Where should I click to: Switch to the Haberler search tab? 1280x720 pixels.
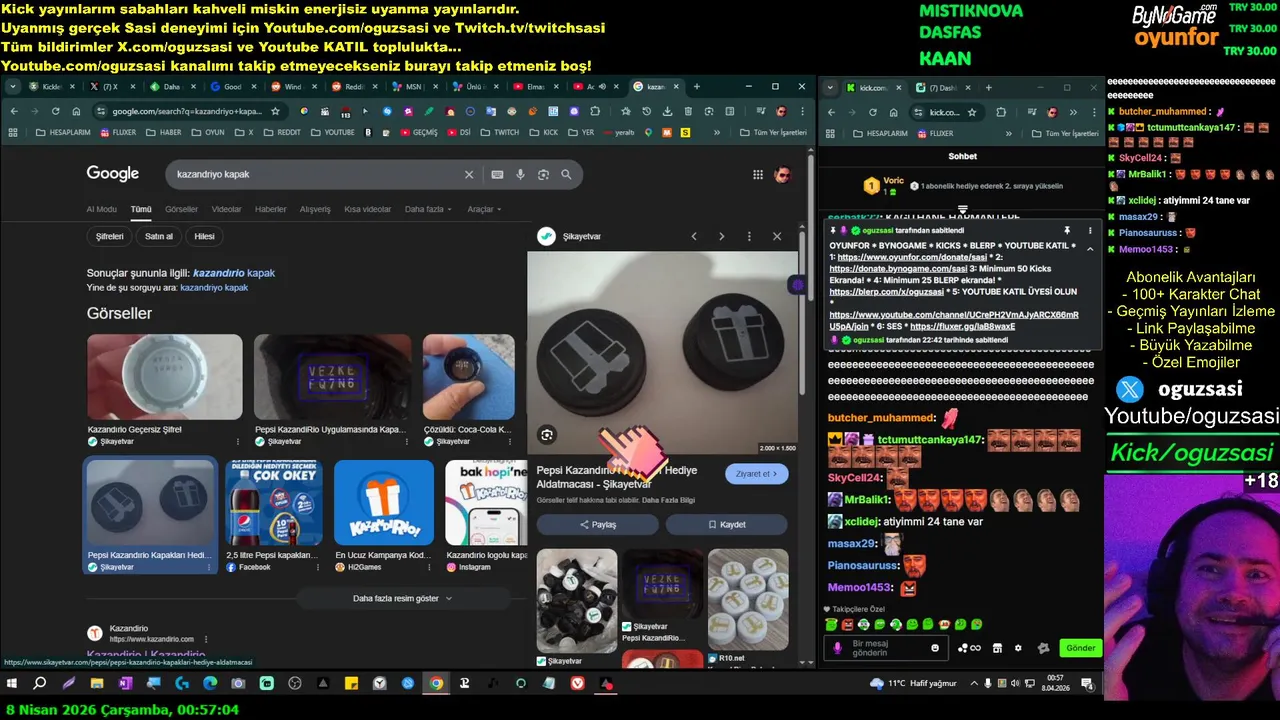[x=270, y=209]
